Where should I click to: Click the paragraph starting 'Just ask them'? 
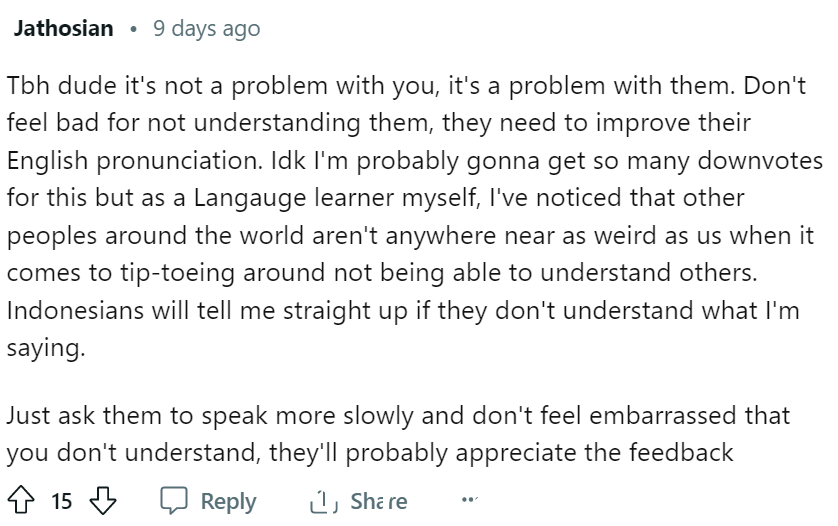pos(398,434)
